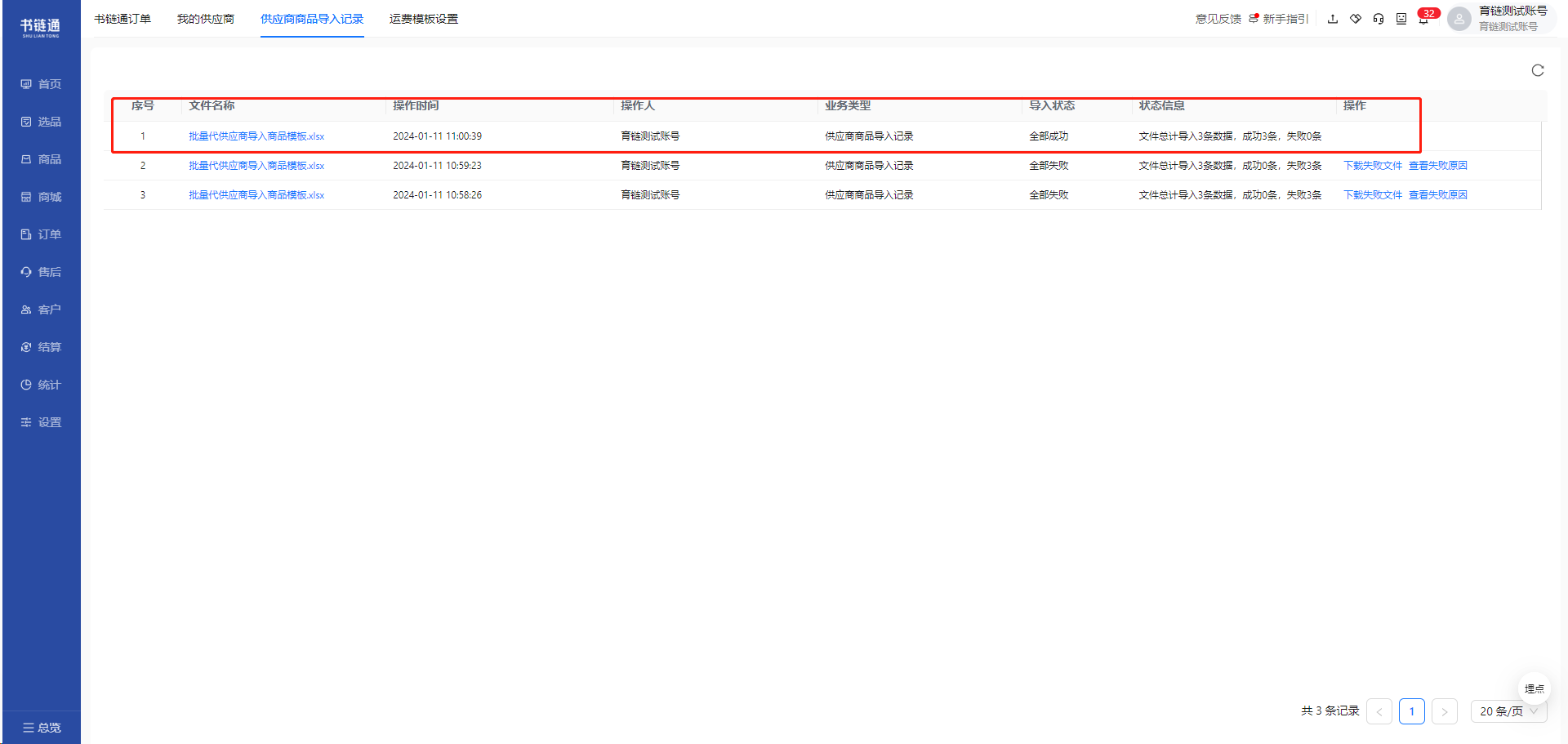Open the 商城 mall sidebar section

click(41, 197)
